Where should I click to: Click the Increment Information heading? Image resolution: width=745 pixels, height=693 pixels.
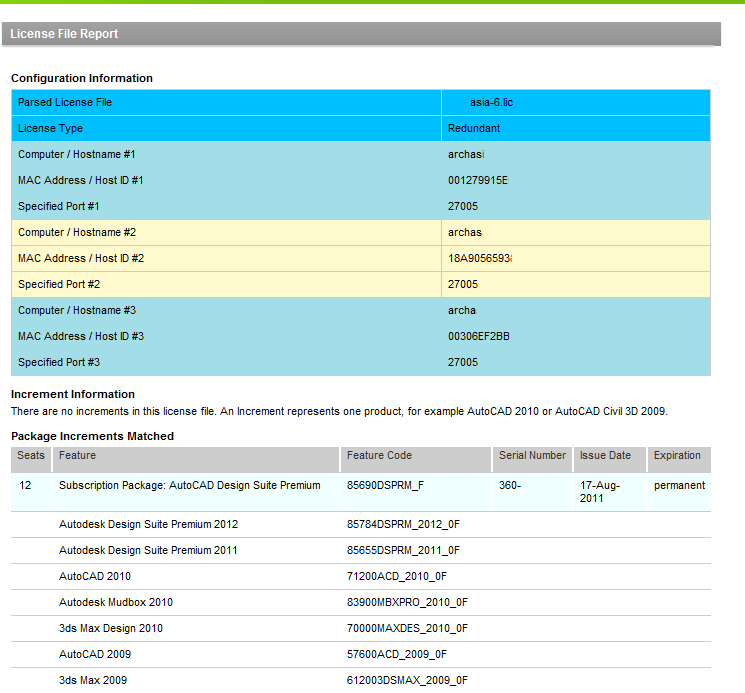[x=73, y=394]
